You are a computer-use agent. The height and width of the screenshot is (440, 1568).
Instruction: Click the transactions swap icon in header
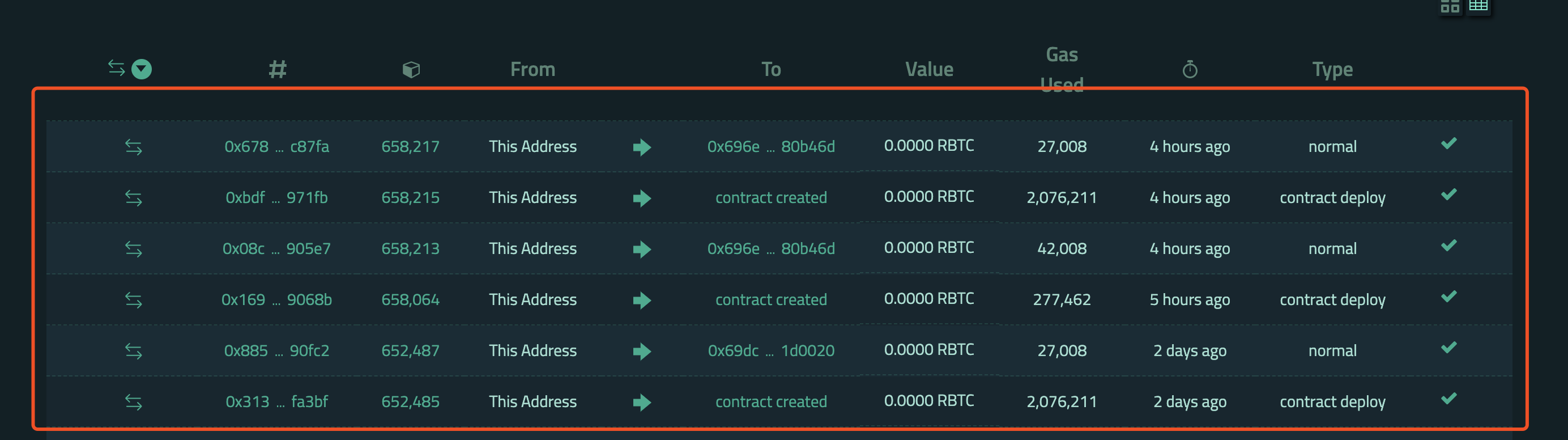[x=116, y=67]
